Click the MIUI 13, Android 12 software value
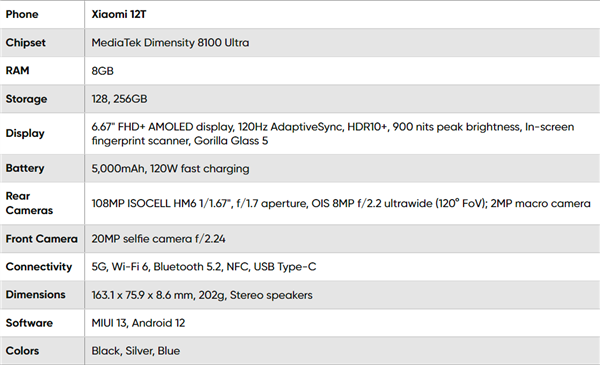The image size is (600, 365). tap(138, 323)
